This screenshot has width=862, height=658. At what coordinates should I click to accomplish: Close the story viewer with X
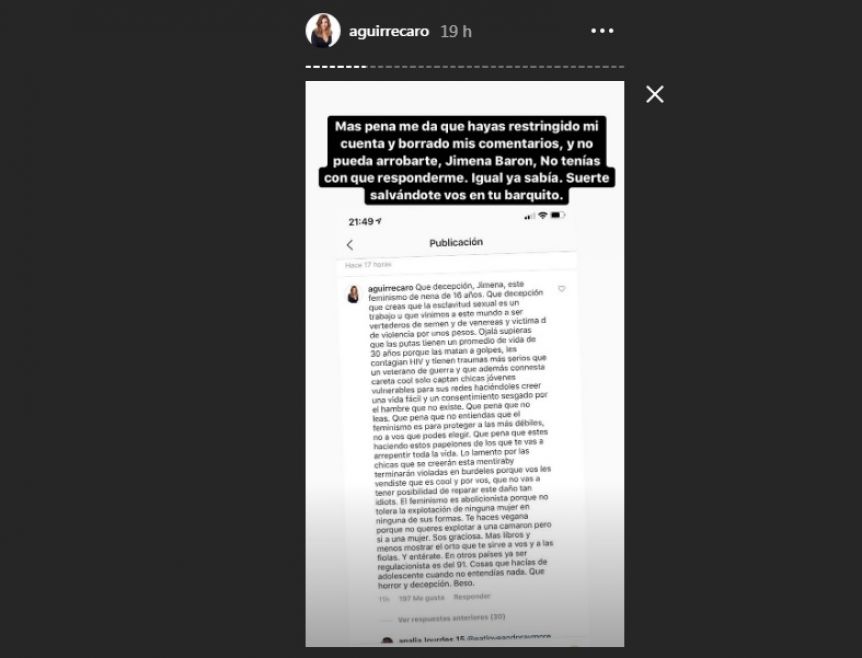tap(655, 94)
